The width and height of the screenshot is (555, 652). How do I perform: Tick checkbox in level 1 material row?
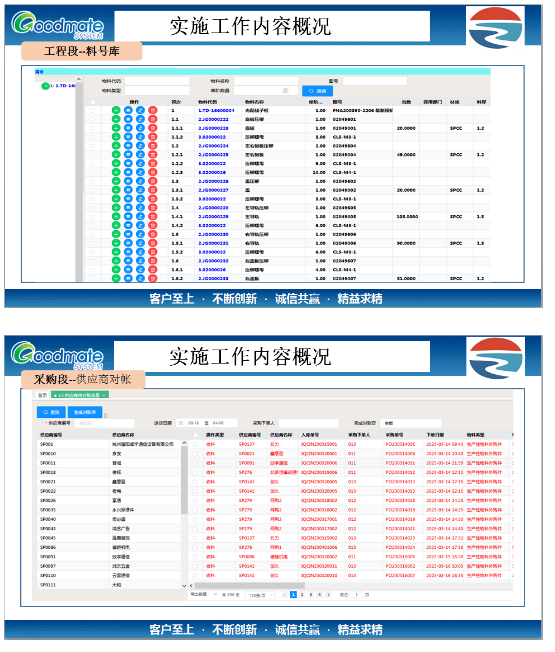(x=93, y=111)
